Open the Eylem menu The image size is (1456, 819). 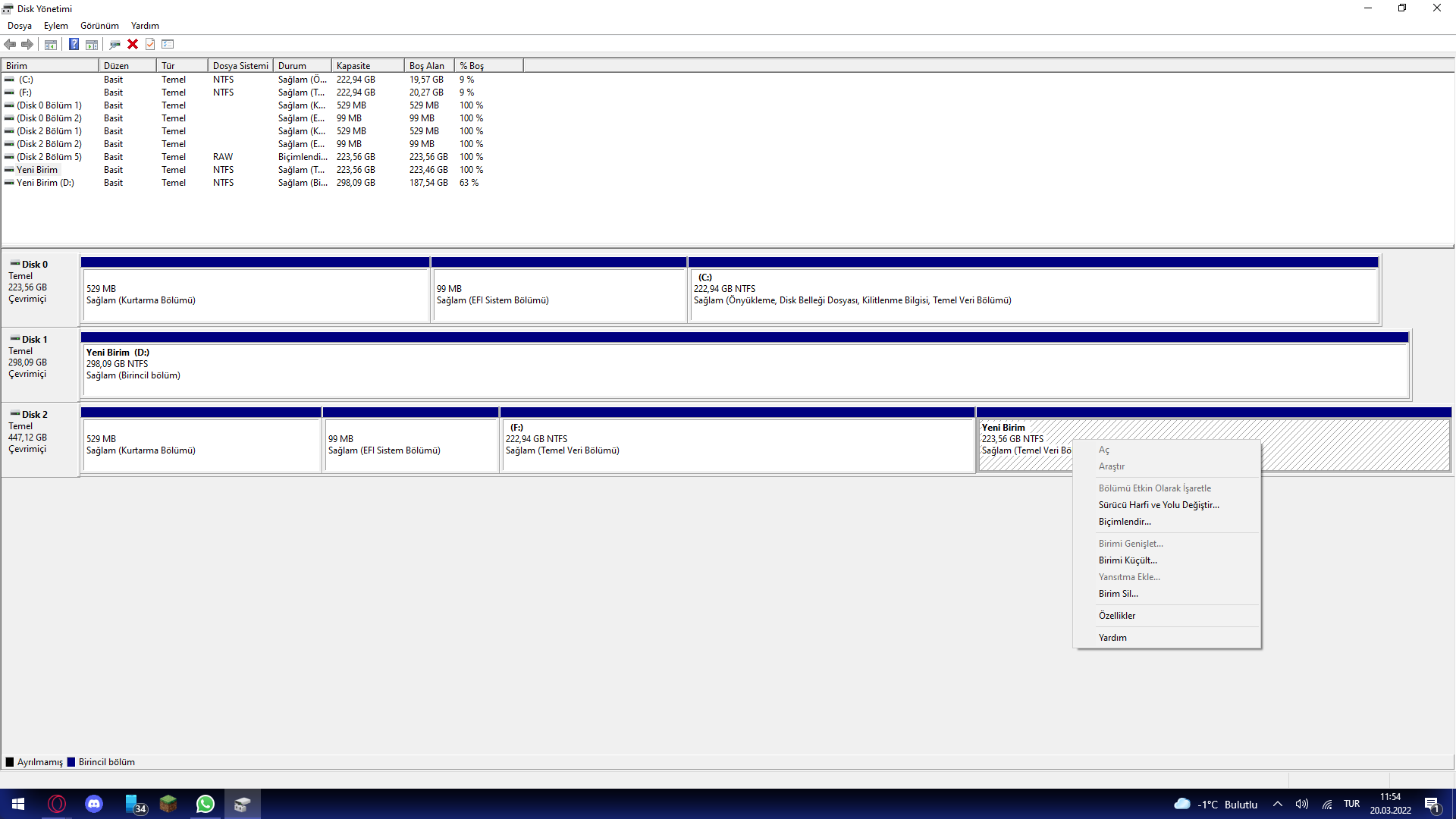point(55,26)
